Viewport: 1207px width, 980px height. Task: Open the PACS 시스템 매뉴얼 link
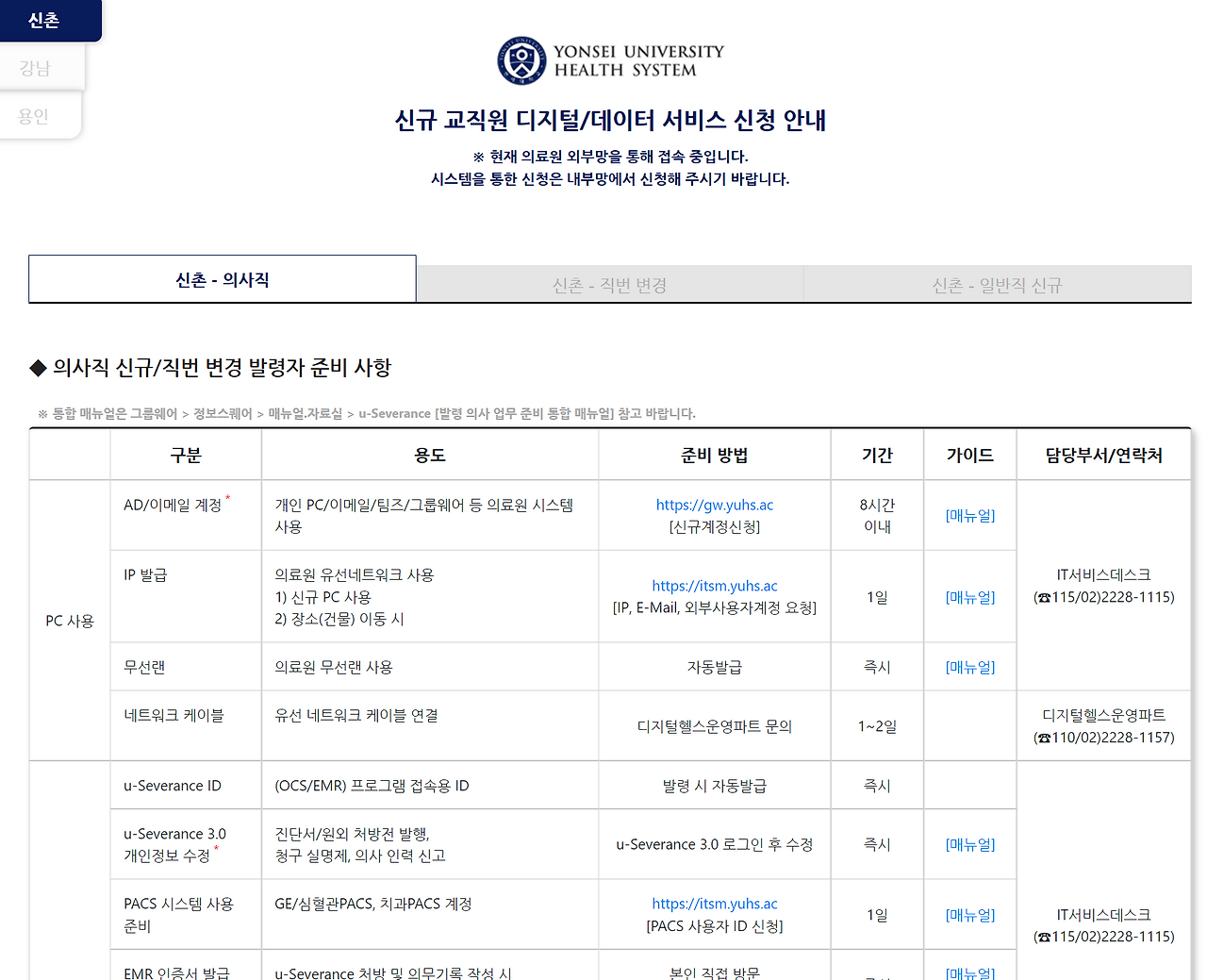tap(969, 914)
